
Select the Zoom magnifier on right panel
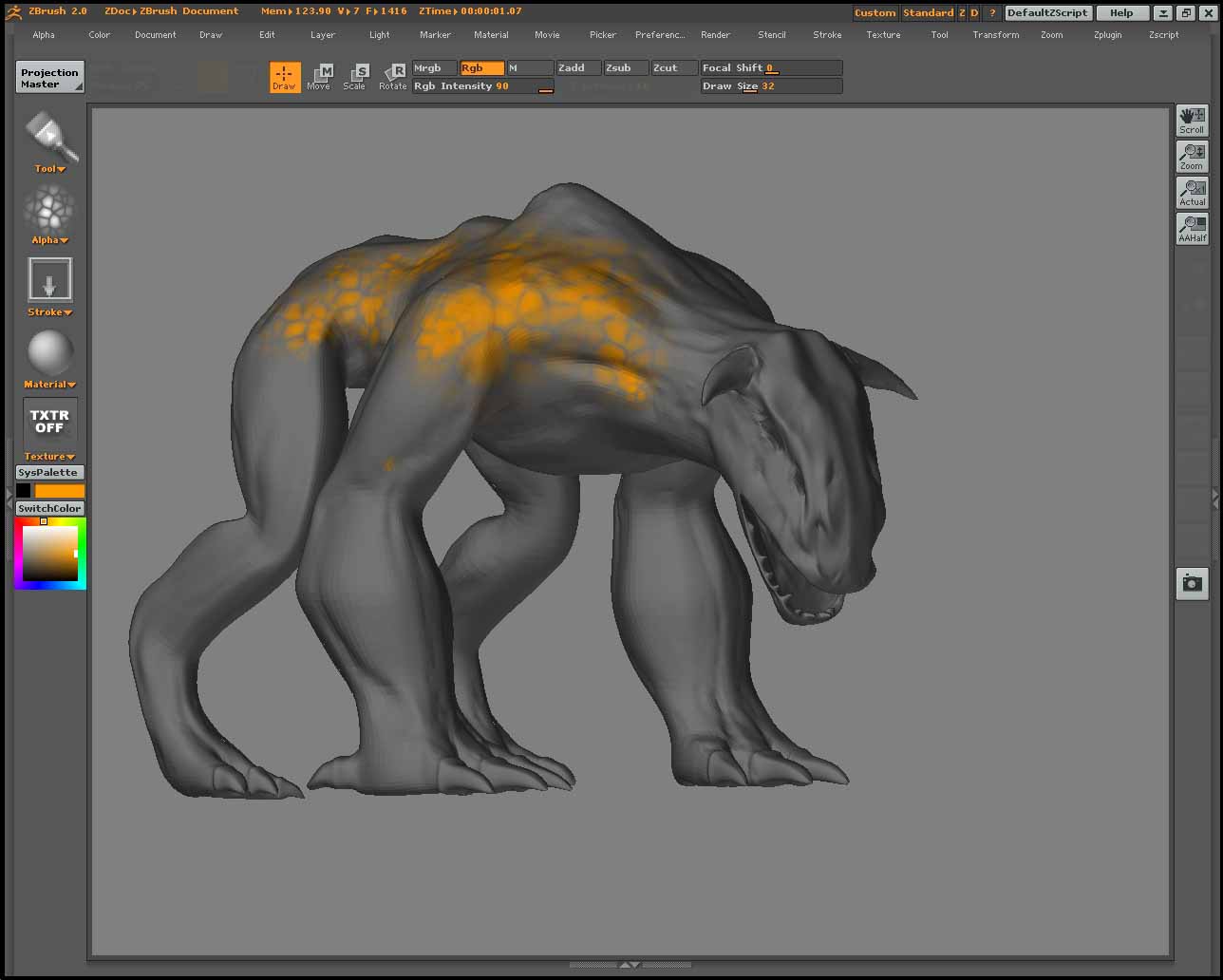pos(1192,156)
